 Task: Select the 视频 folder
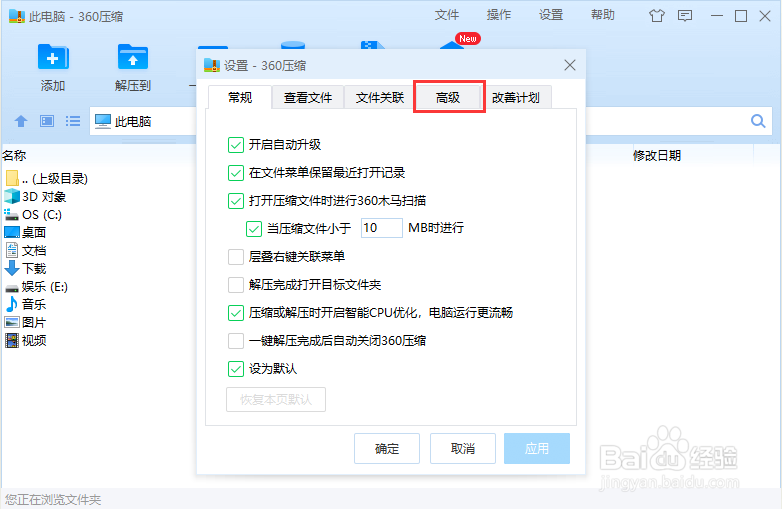[25, 340]
